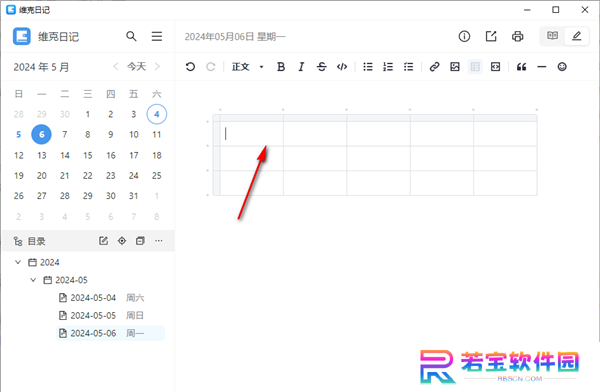The width and height of the screenshot is (600, 392).
Task: Collapse all directory nodes
Action: (x=140, y=241)
